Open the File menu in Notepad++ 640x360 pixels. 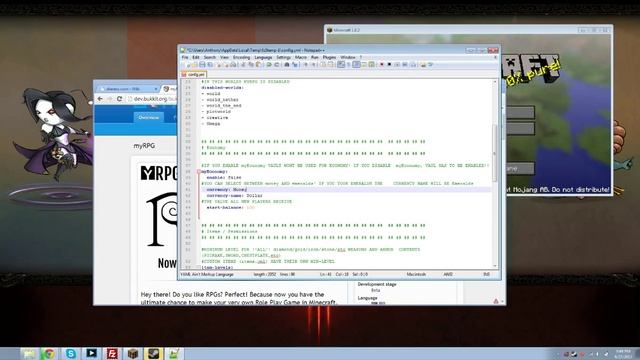point(185,58)
